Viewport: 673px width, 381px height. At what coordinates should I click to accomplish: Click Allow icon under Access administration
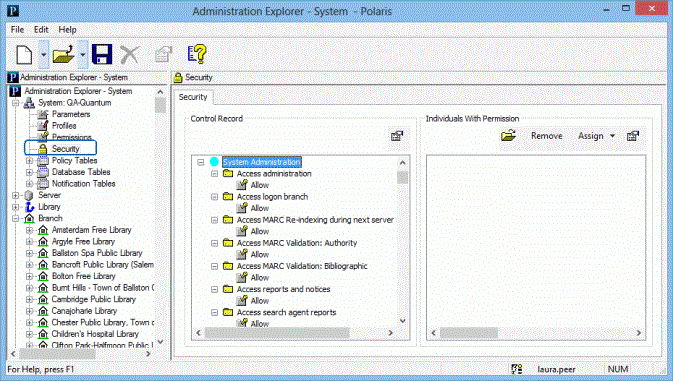coord(242,185)
